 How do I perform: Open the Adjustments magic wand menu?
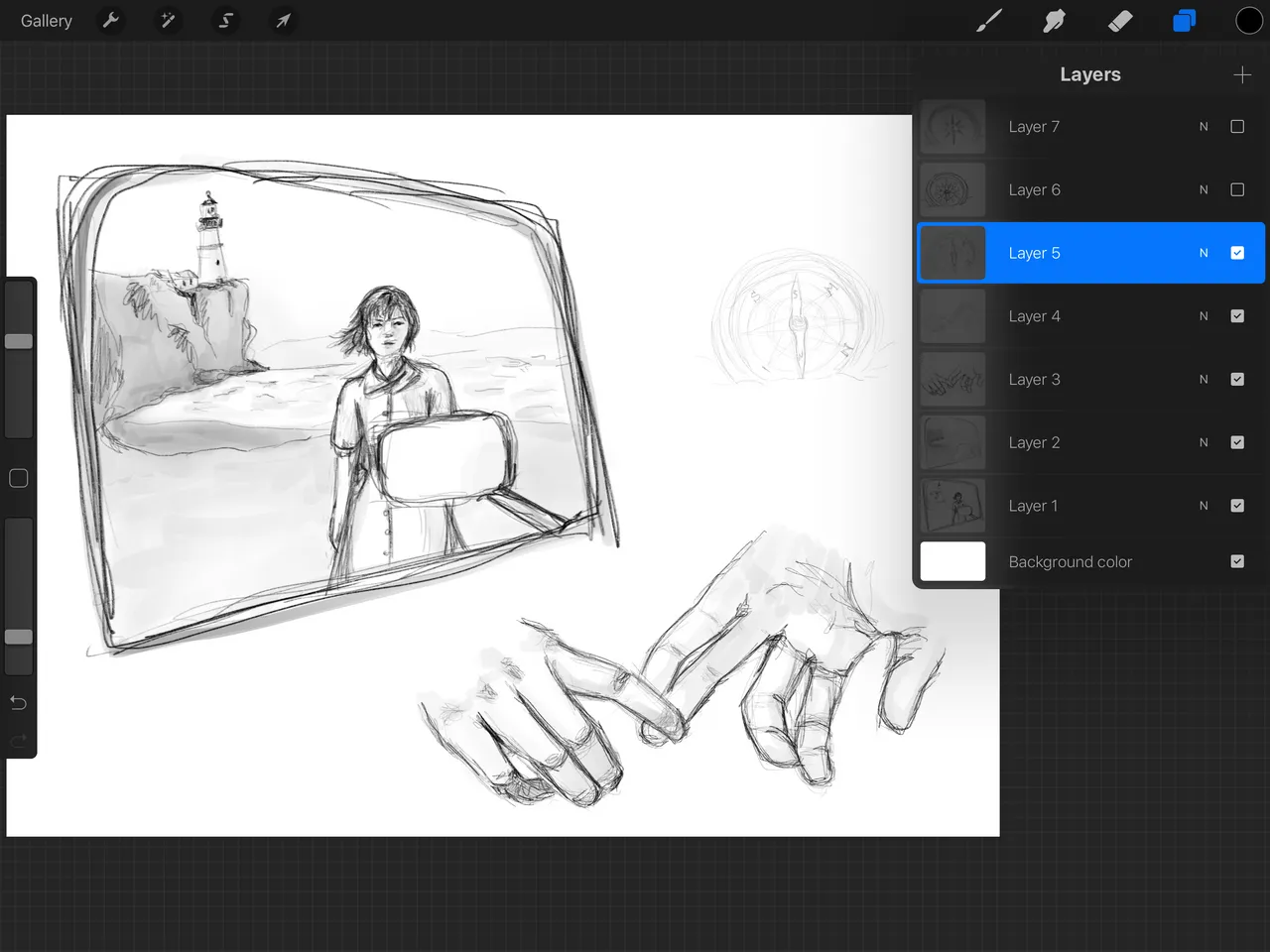coord(168,21)
